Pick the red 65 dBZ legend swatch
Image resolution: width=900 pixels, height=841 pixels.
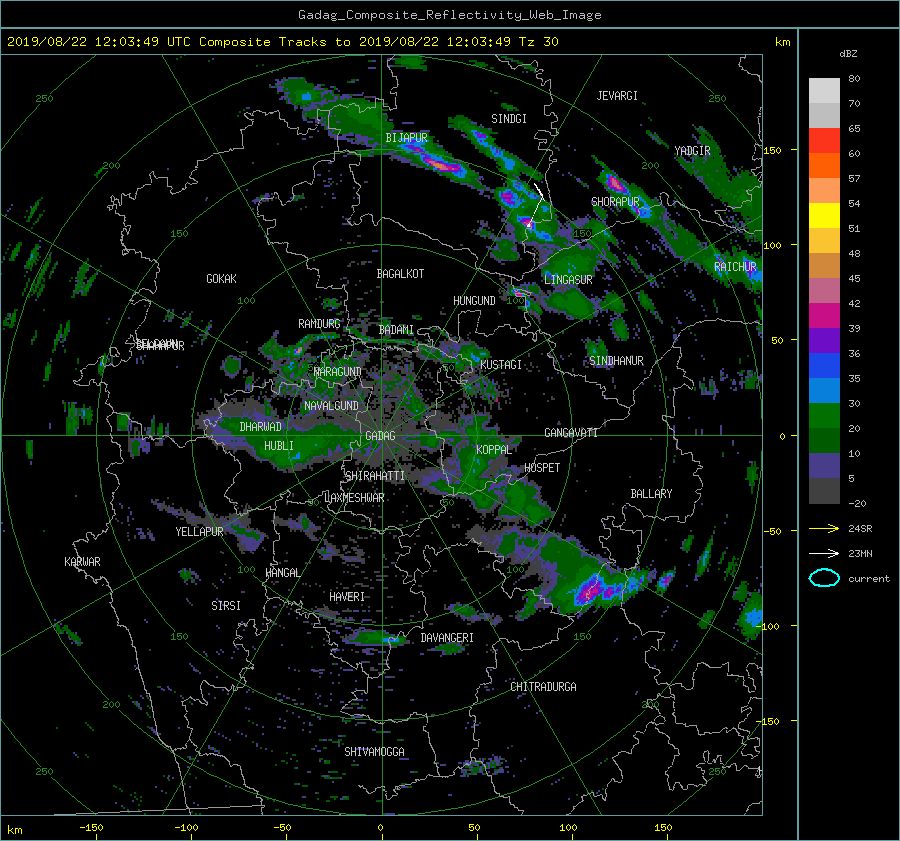(x=824, y=140)
